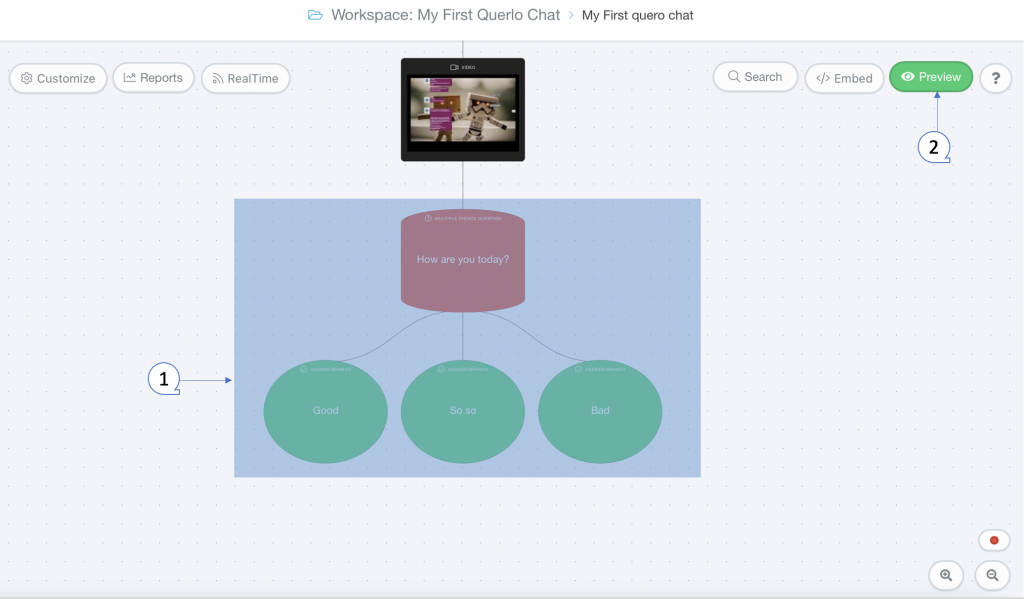Zoom out with the magnifier minus icon
This screenshot has width=1024, height=599.
pos(992,575)
